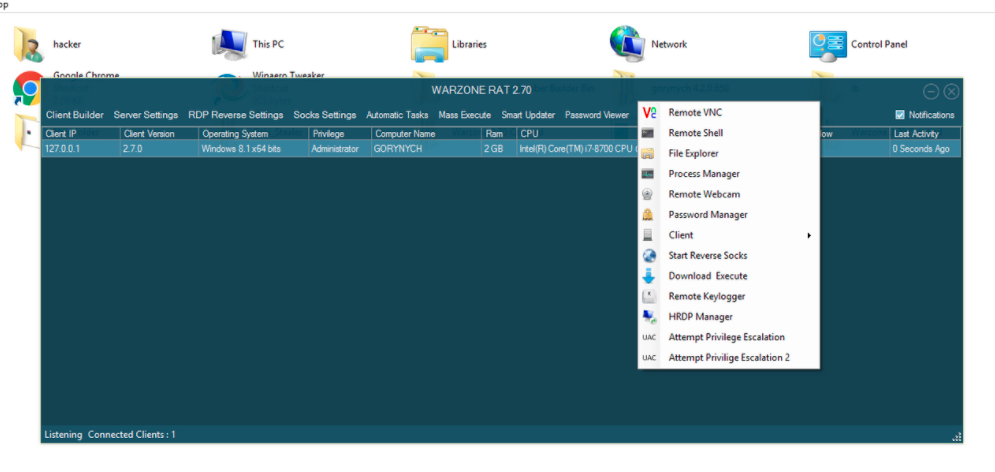Expand the Client submenu arrow
Screen dimensions: 995x472
[809, 235]
